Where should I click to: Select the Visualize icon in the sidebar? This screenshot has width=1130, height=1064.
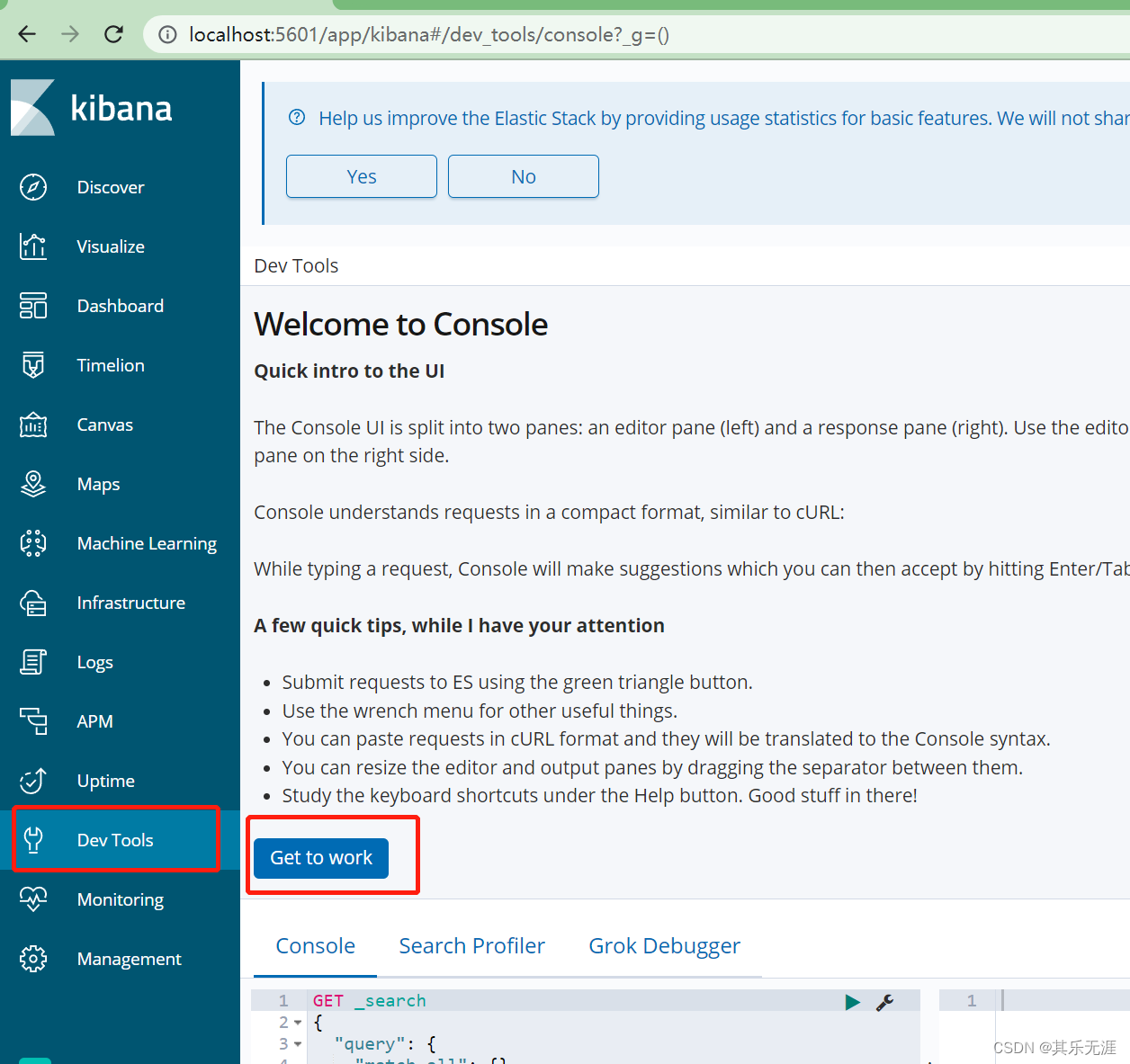point(32,246)
